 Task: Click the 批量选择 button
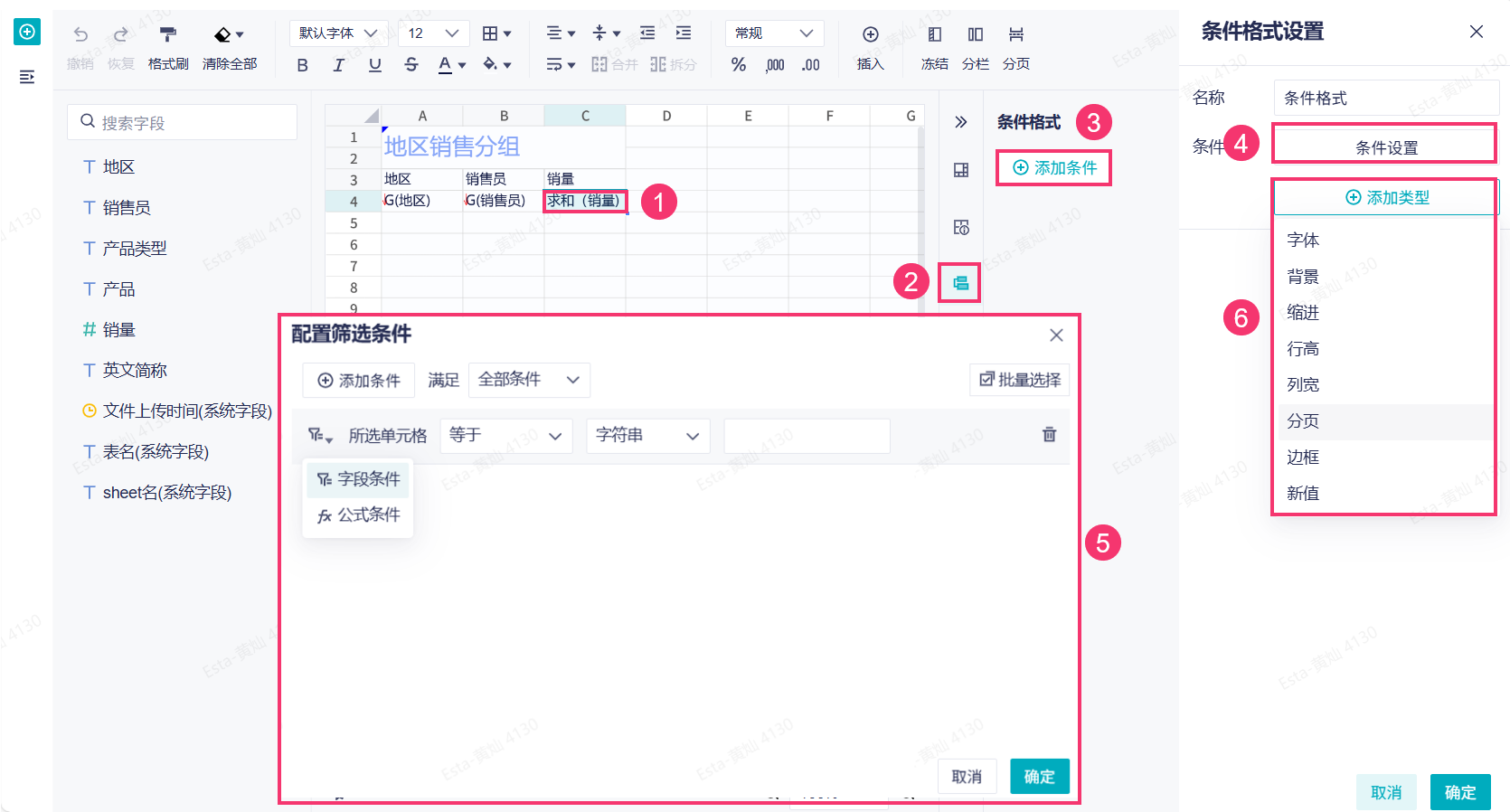tap(1020, 380)
